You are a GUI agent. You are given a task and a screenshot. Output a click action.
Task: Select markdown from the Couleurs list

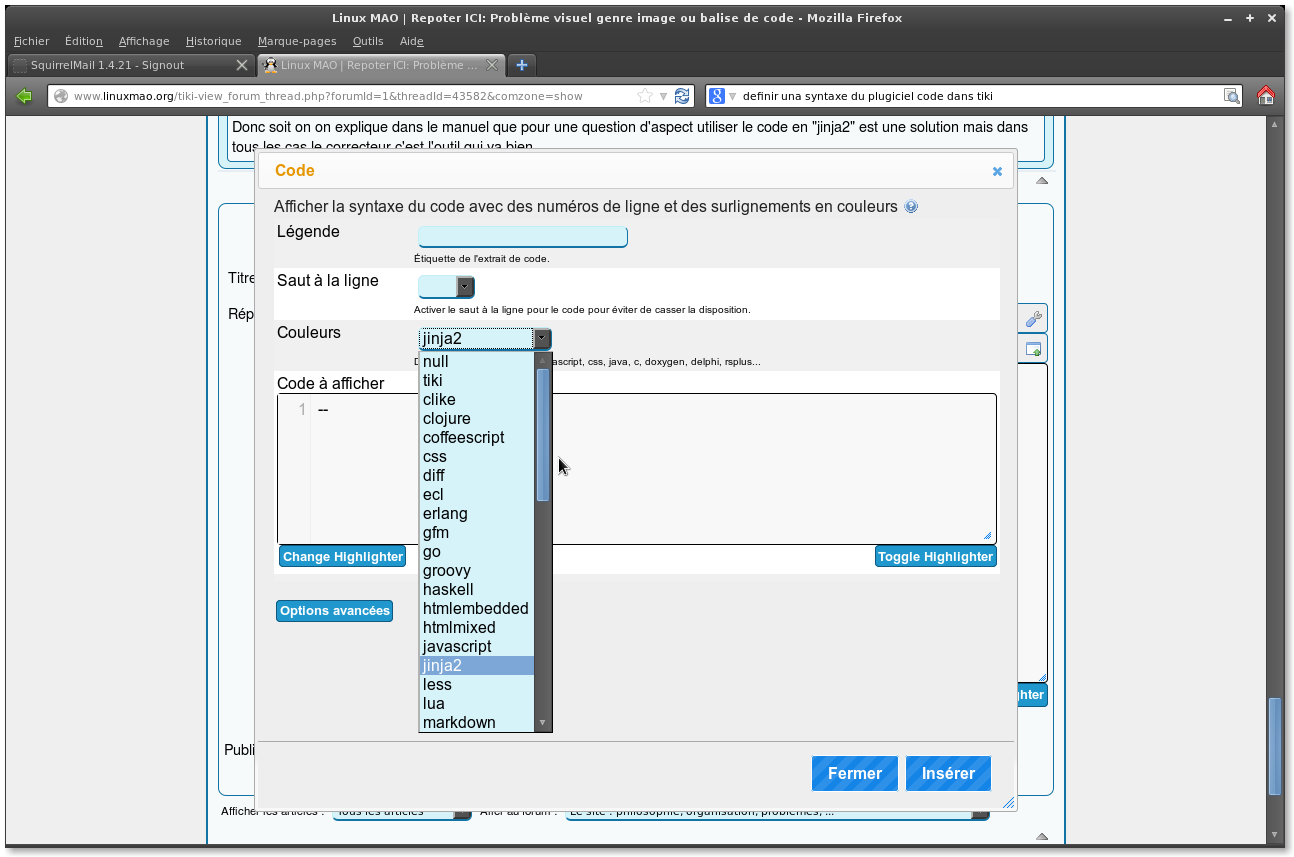click(459, 722)
